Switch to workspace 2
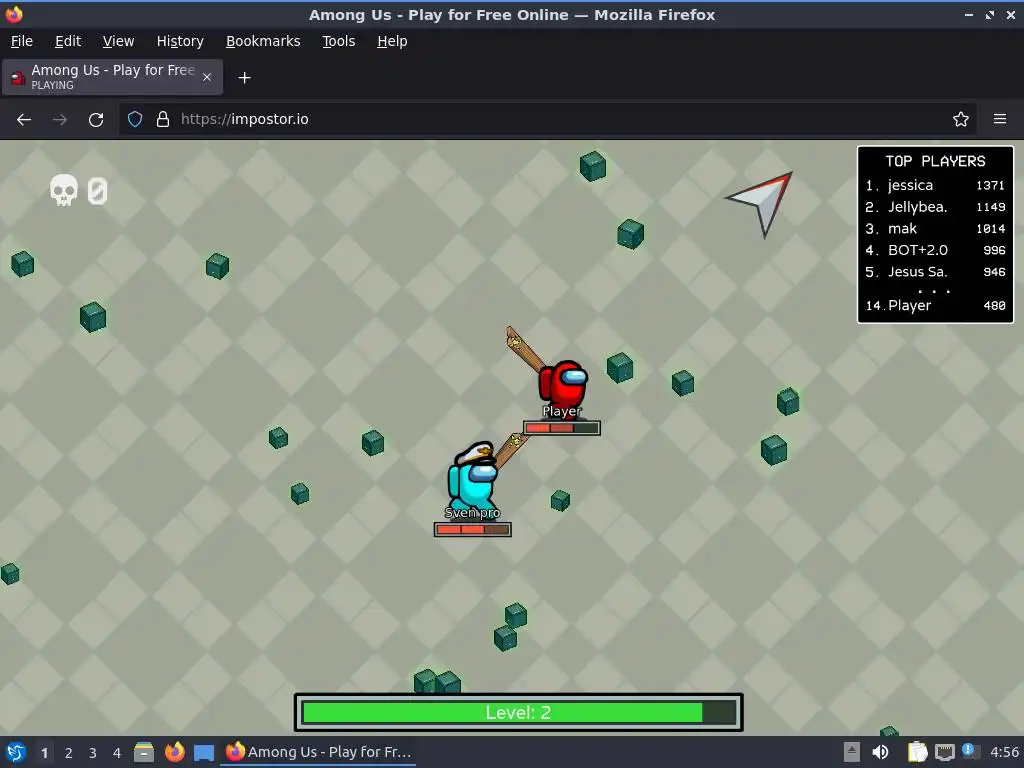This screenshot has width=1024, height=768. click(69, 753)
